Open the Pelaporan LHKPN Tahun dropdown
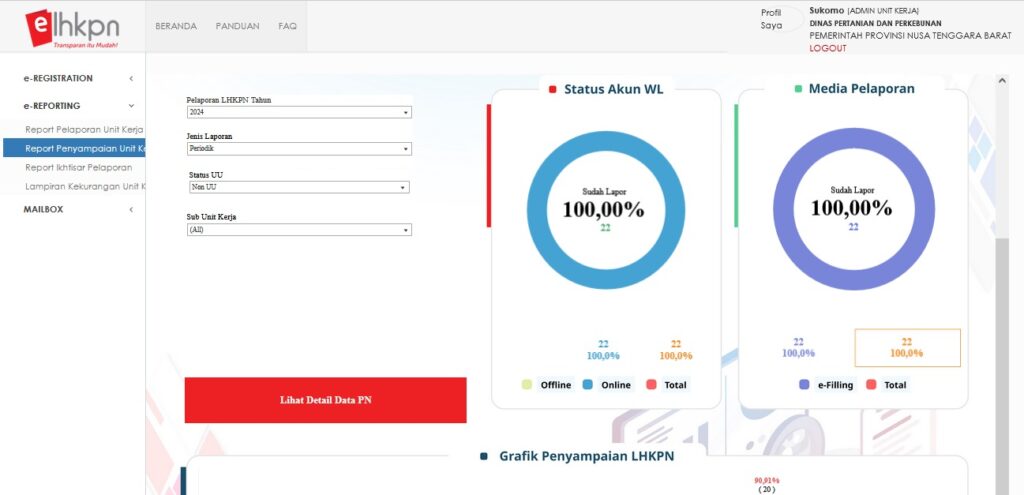 click(x=299, y=113)
